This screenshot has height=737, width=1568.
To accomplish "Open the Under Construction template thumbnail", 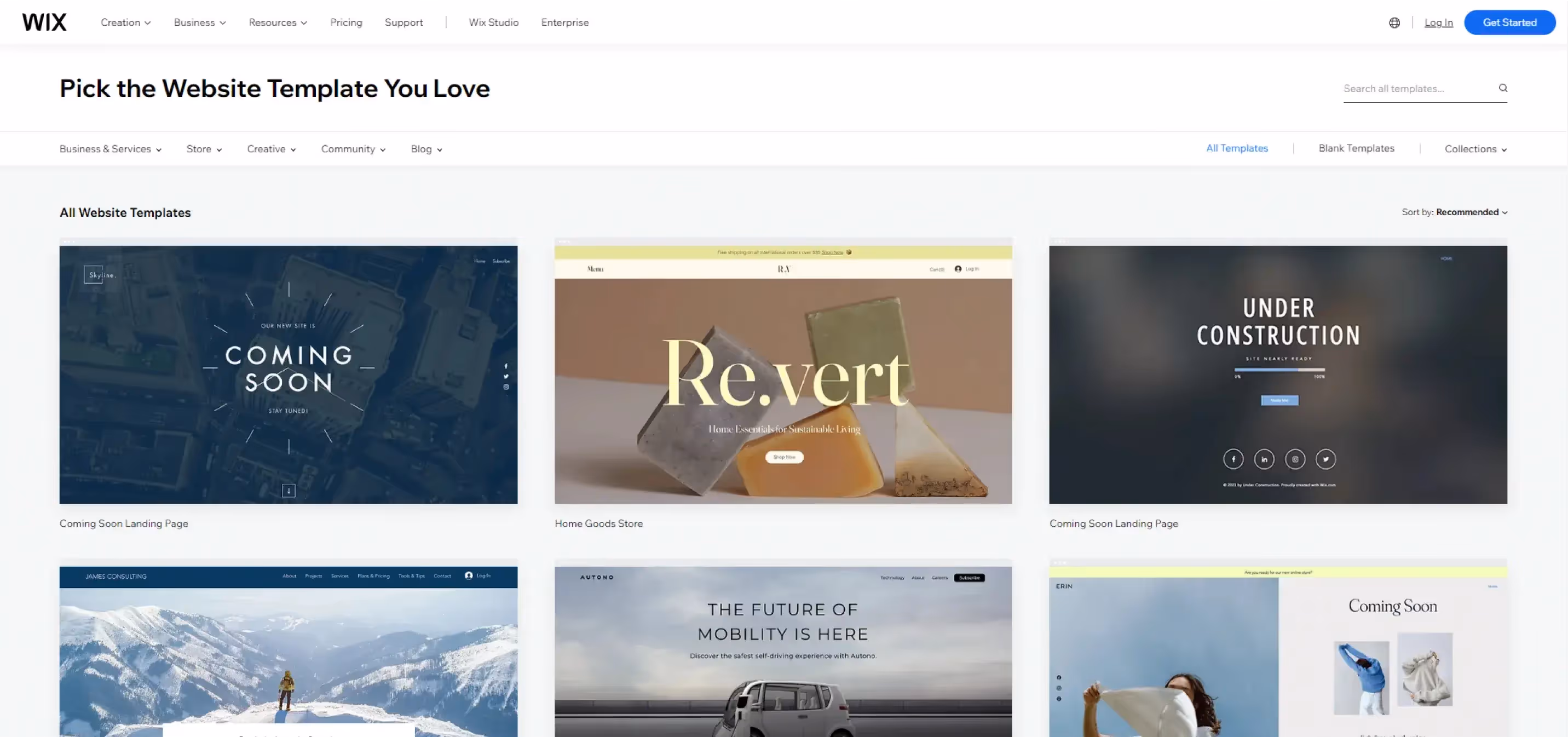I will pos(1278,375).
